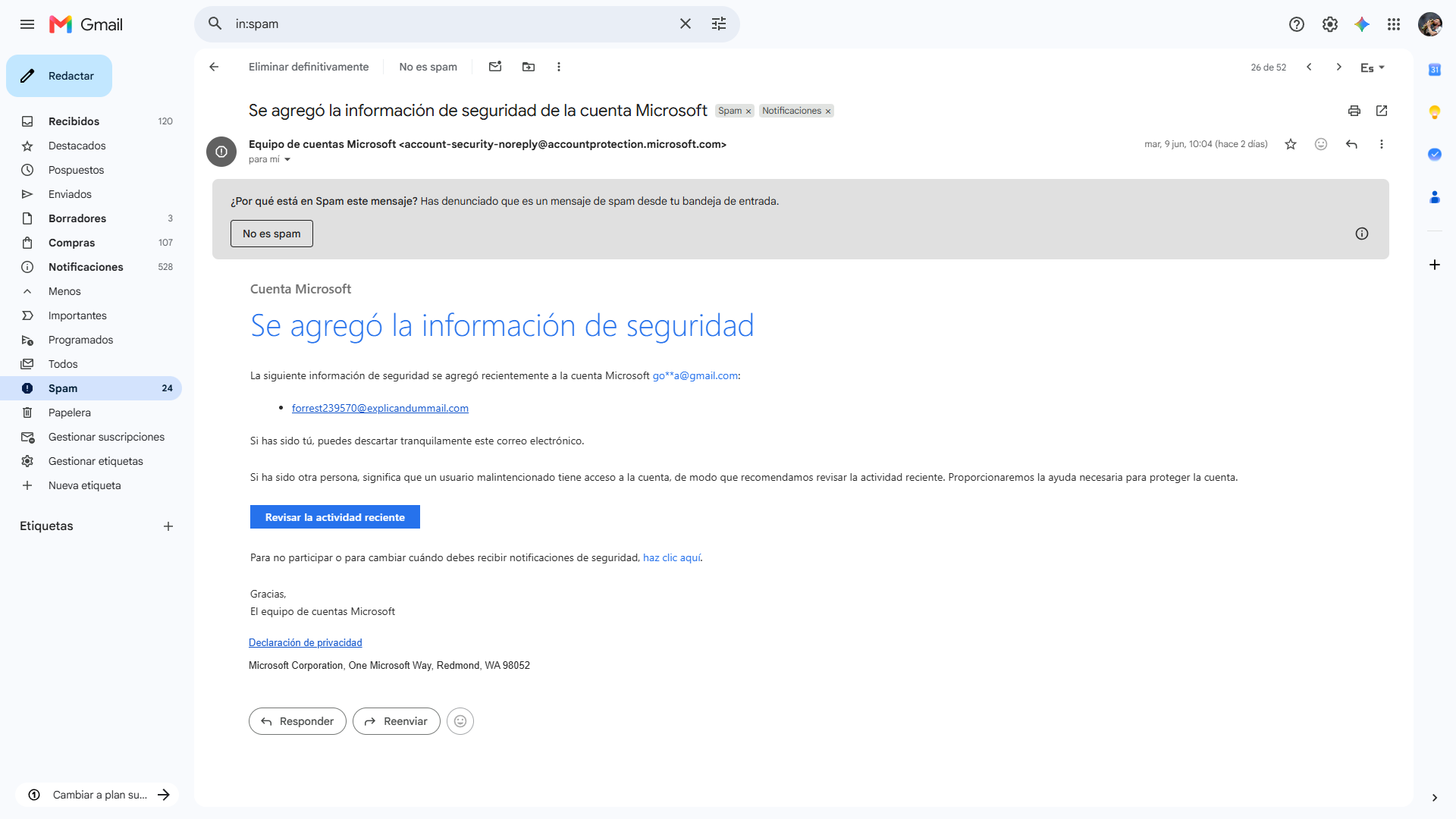The width and height of the screenshot is (1456, 819).
Task: Focus the search mail field
Action: tap(451, 24)
